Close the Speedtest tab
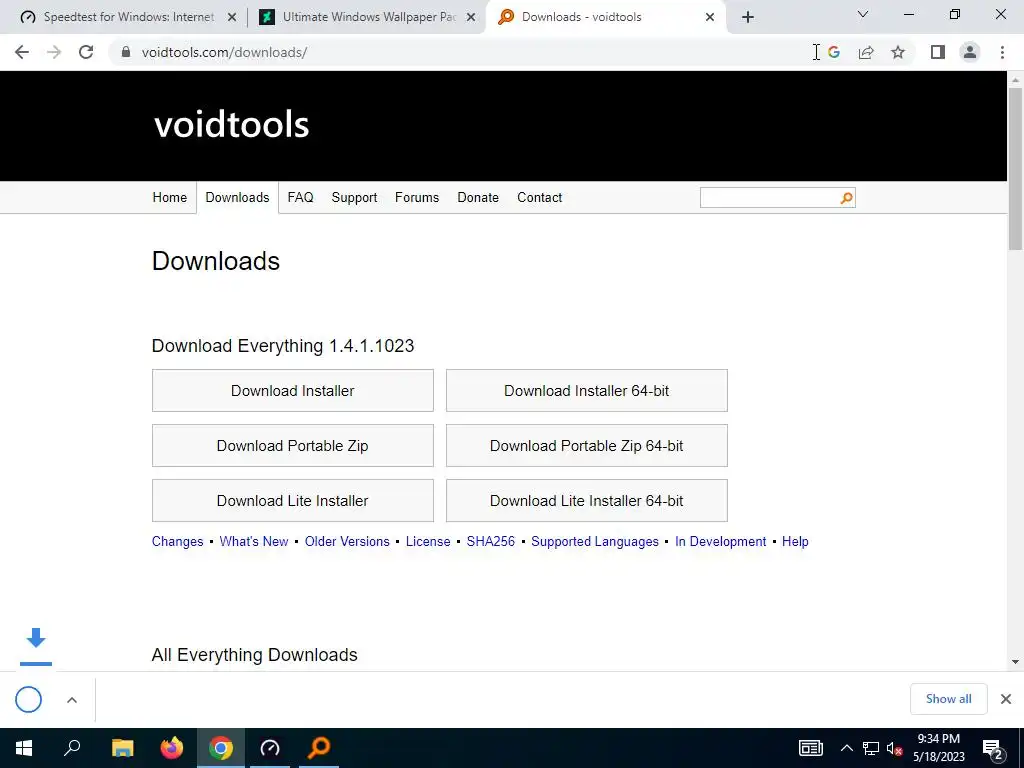Screen dimensions: 1024x768 (x=232, y=17)
